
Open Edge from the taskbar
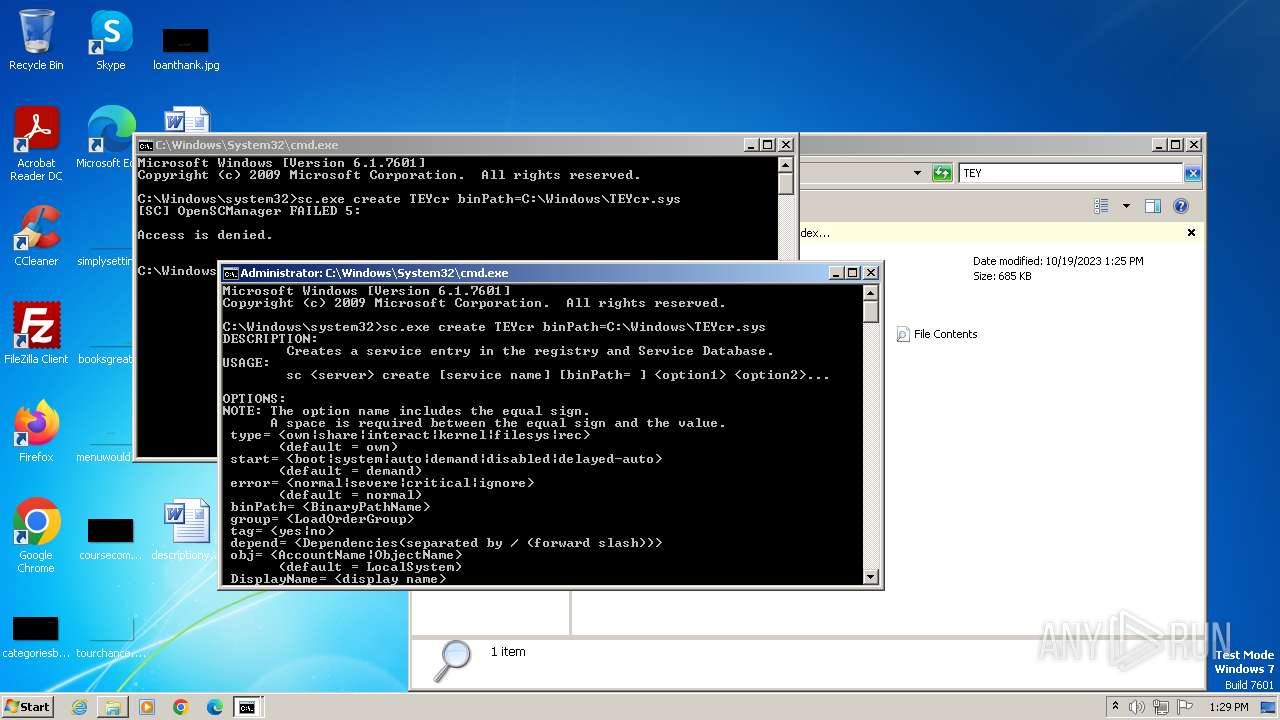tap(215, 707)
